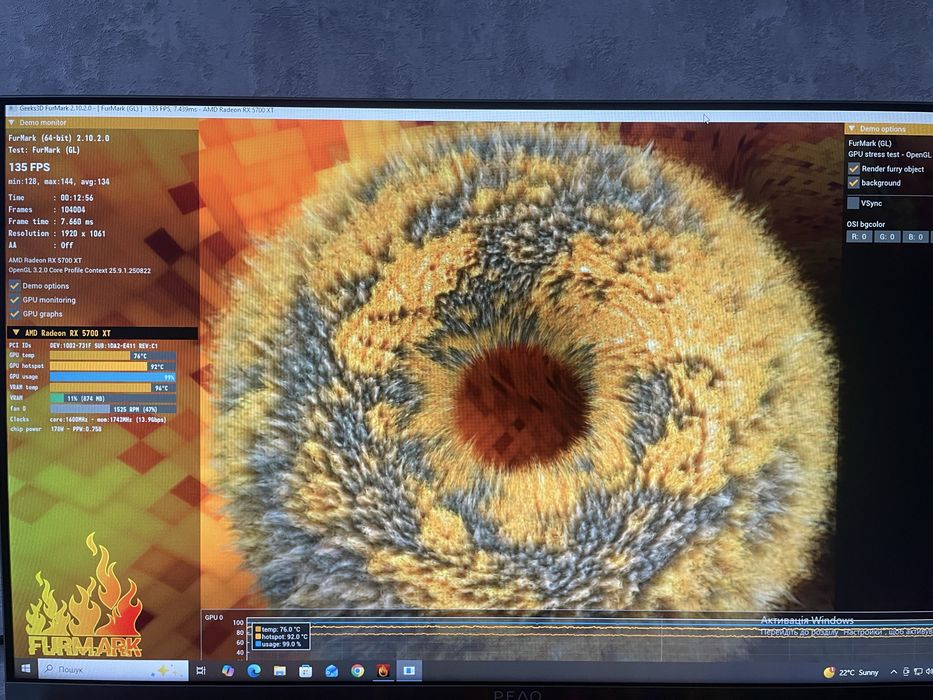Click the PCI IDs DEV:1002-731F line

(x=83, y=345)
